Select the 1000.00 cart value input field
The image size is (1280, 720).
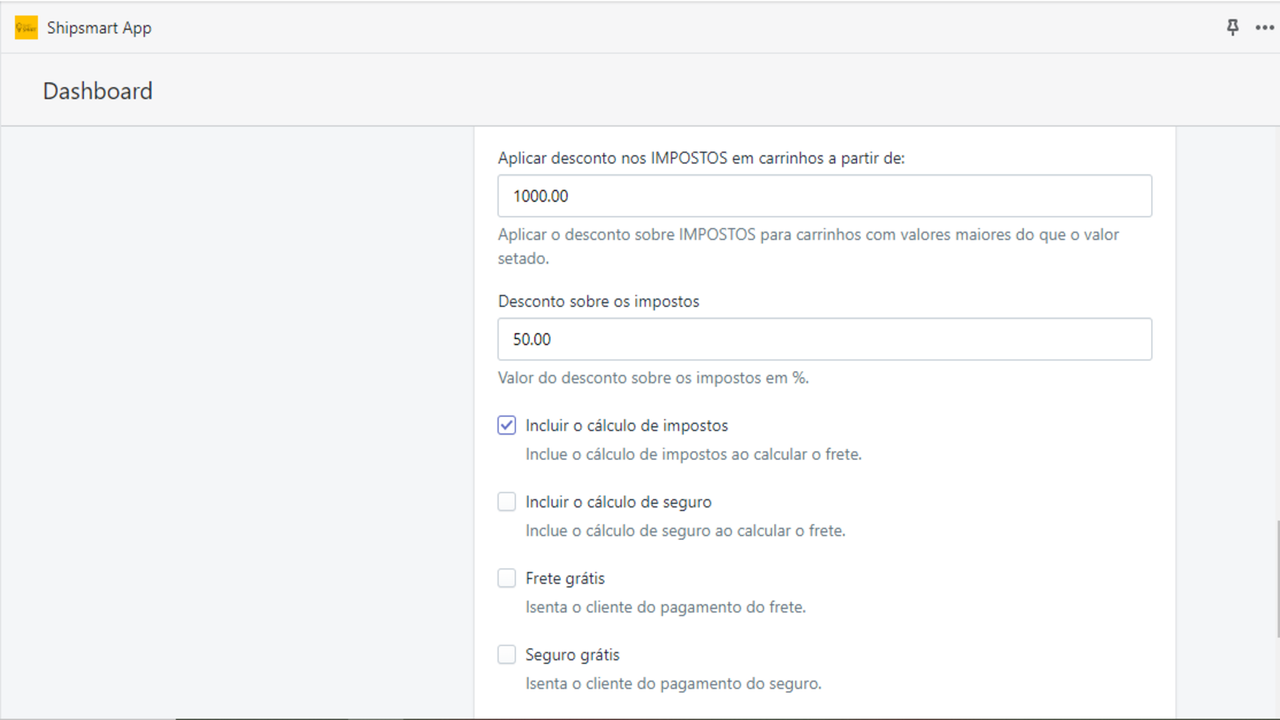point(824,195)
